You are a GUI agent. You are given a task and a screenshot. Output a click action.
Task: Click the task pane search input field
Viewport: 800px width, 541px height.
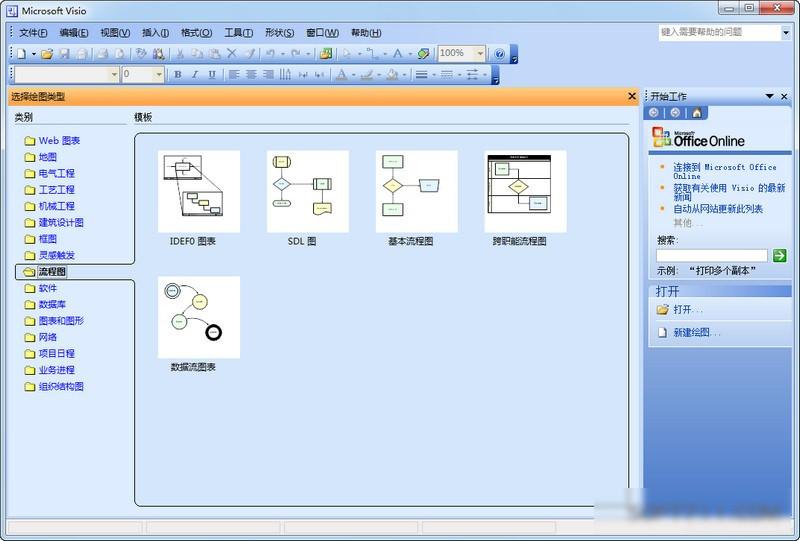tap(712, 255)
